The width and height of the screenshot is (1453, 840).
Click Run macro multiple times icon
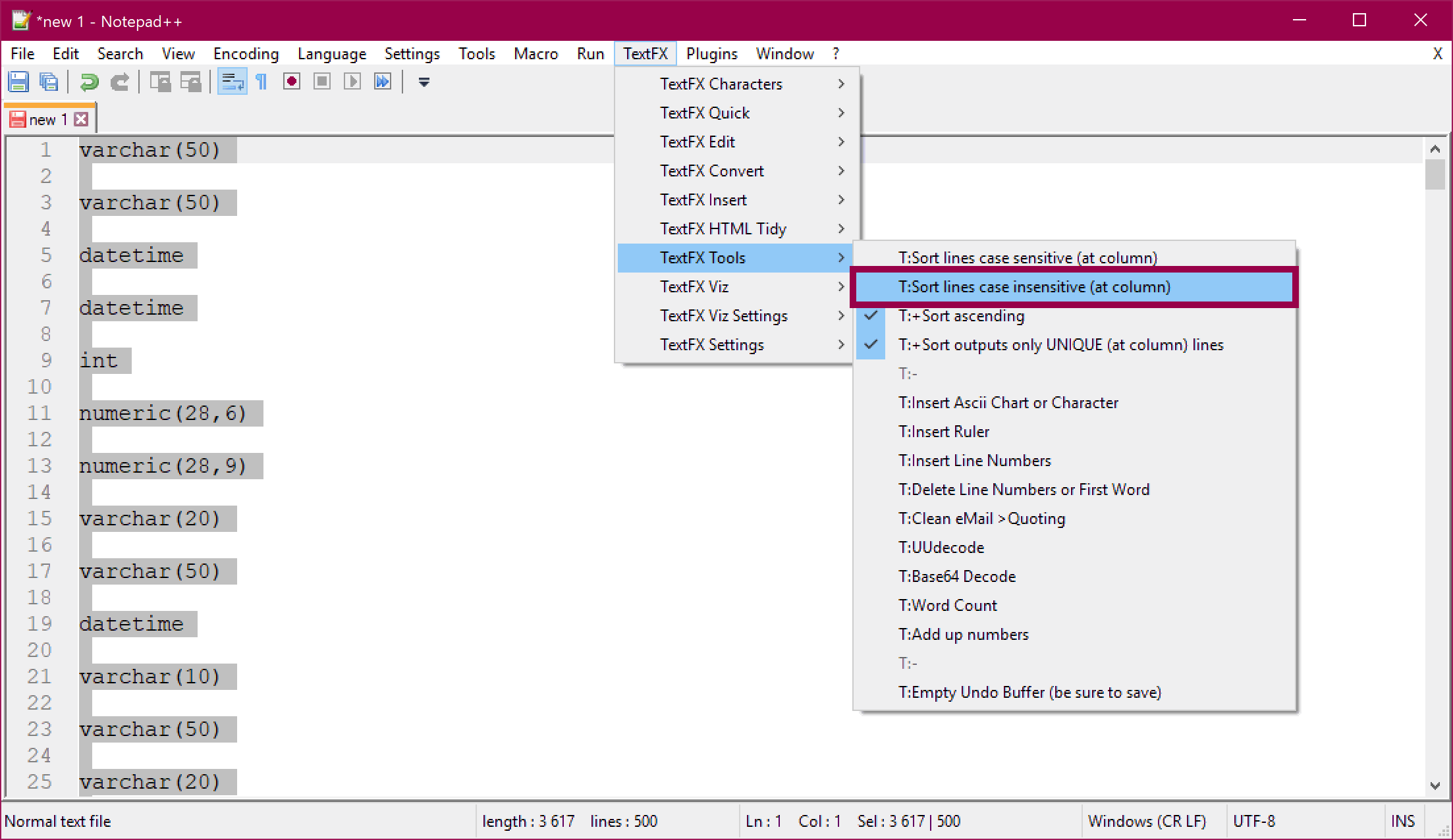pyautogui.click(x=382, y=82)
